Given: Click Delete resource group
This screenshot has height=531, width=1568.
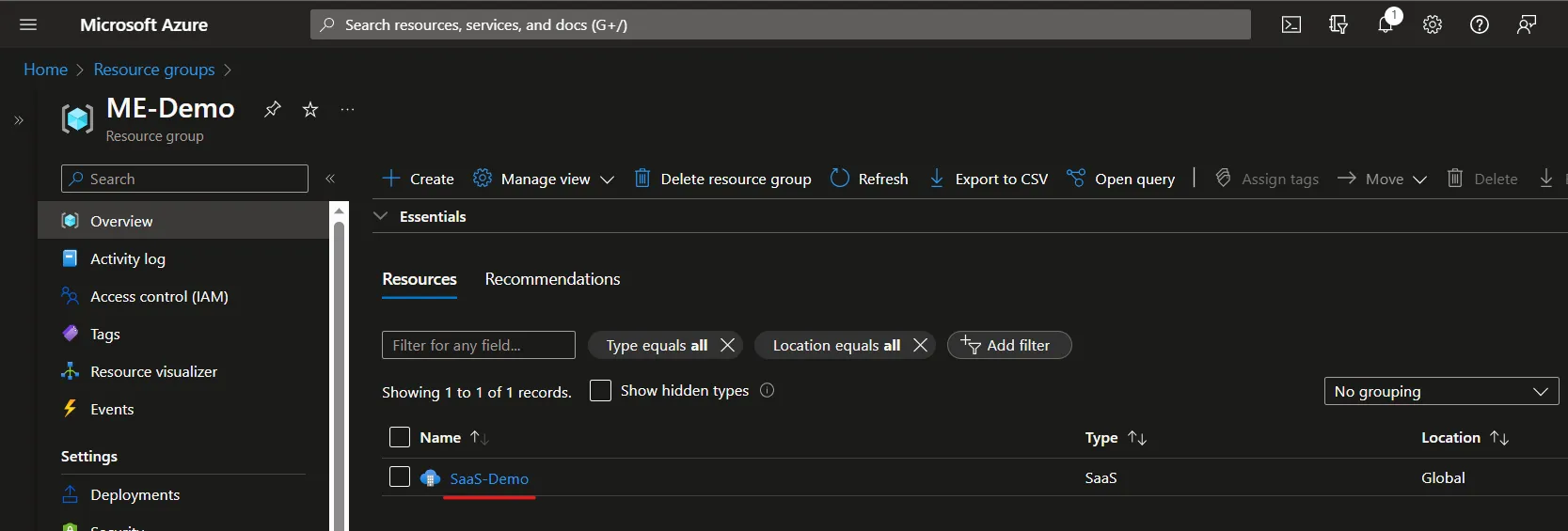Looking at the screenshot, I should coord(722,179).
